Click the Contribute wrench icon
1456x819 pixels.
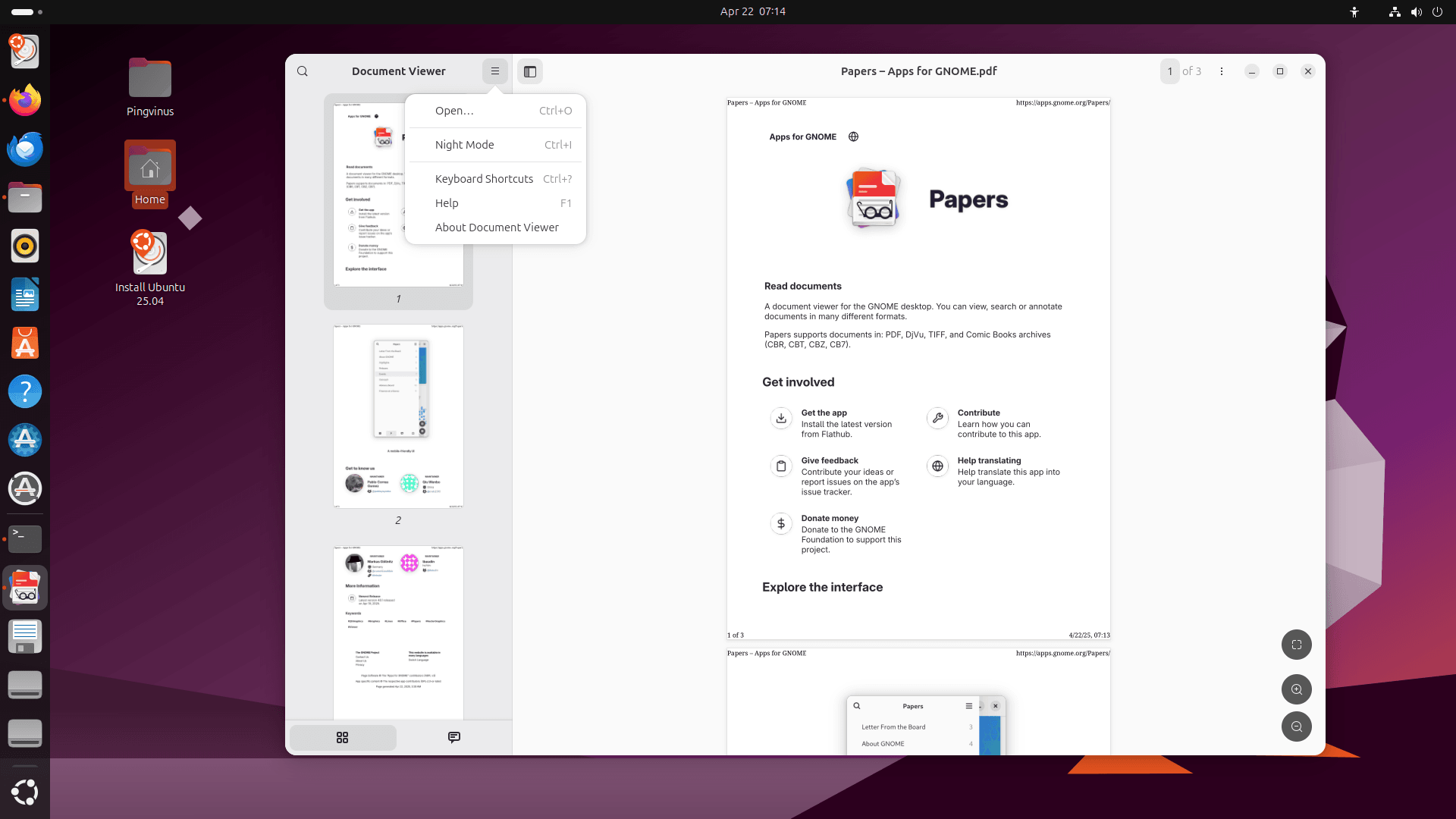[937, 418]
